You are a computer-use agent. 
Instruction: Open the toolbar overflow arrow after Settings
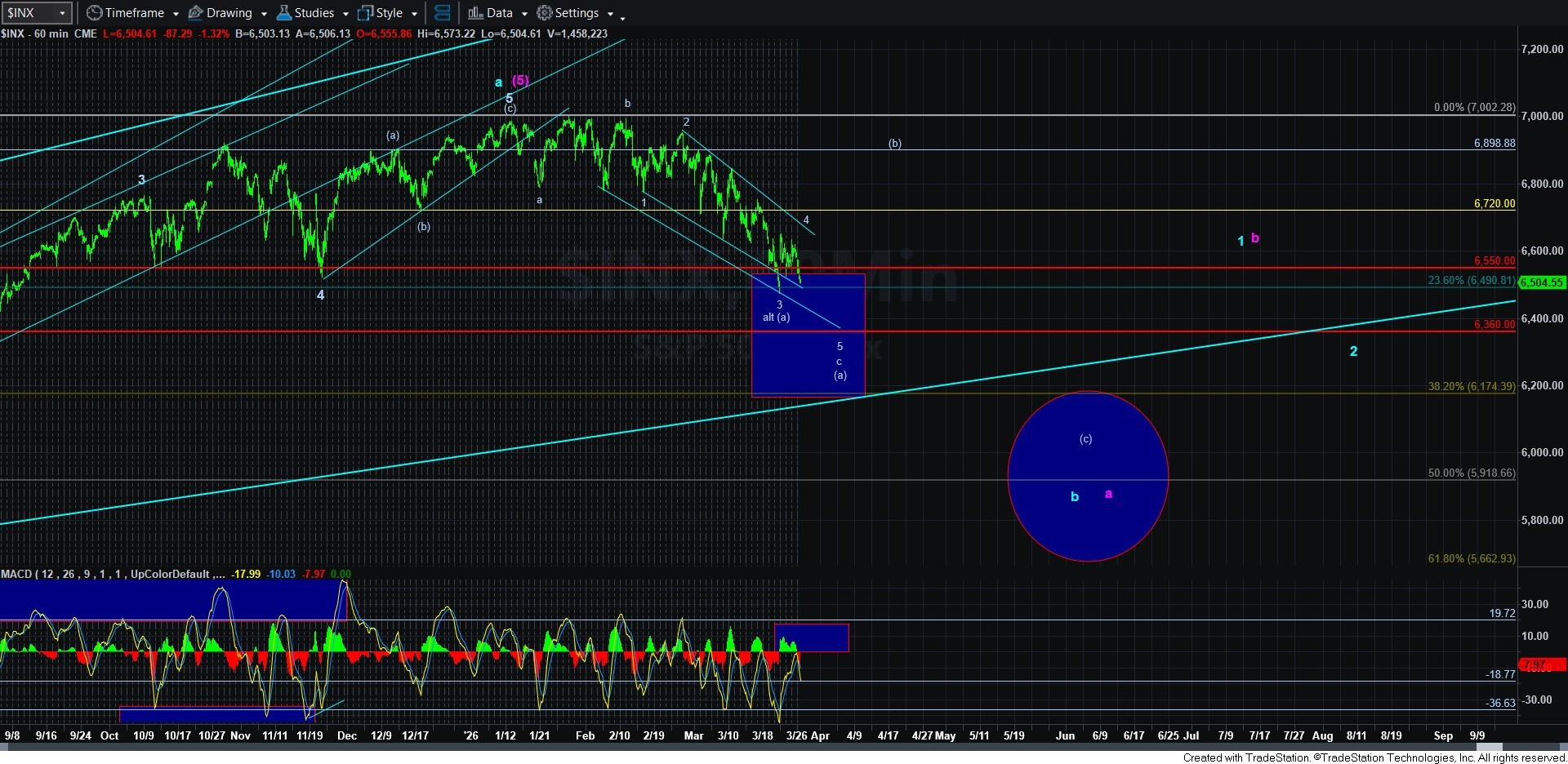click(622, 17)
